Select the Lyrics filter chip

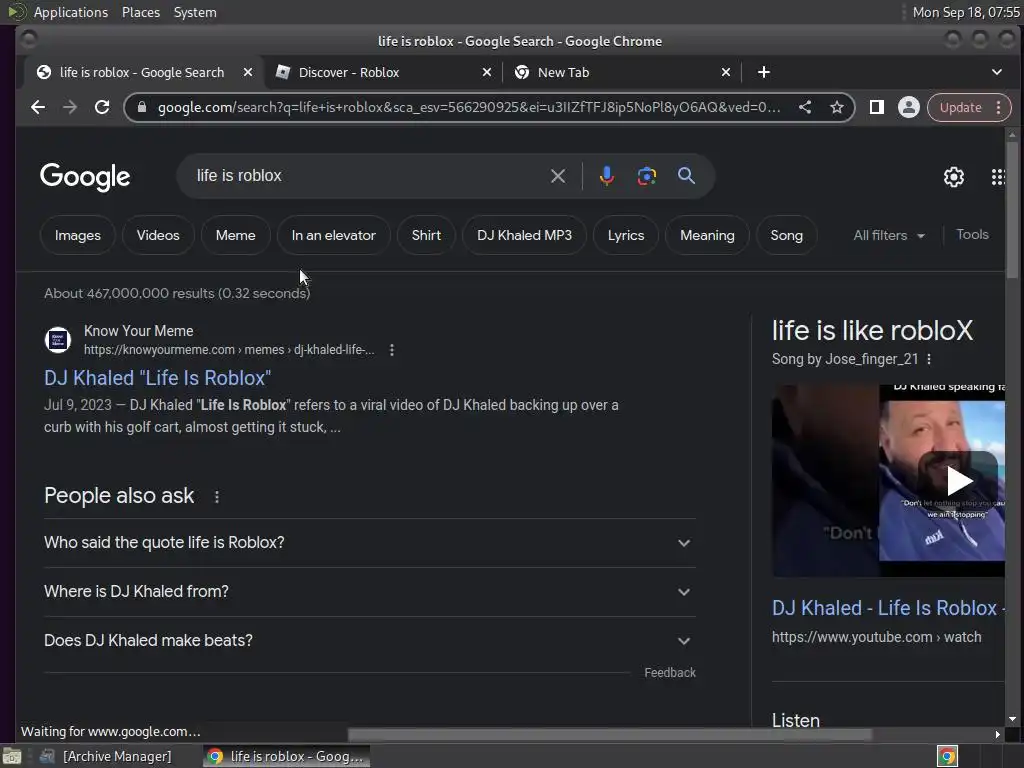(626, 235)
